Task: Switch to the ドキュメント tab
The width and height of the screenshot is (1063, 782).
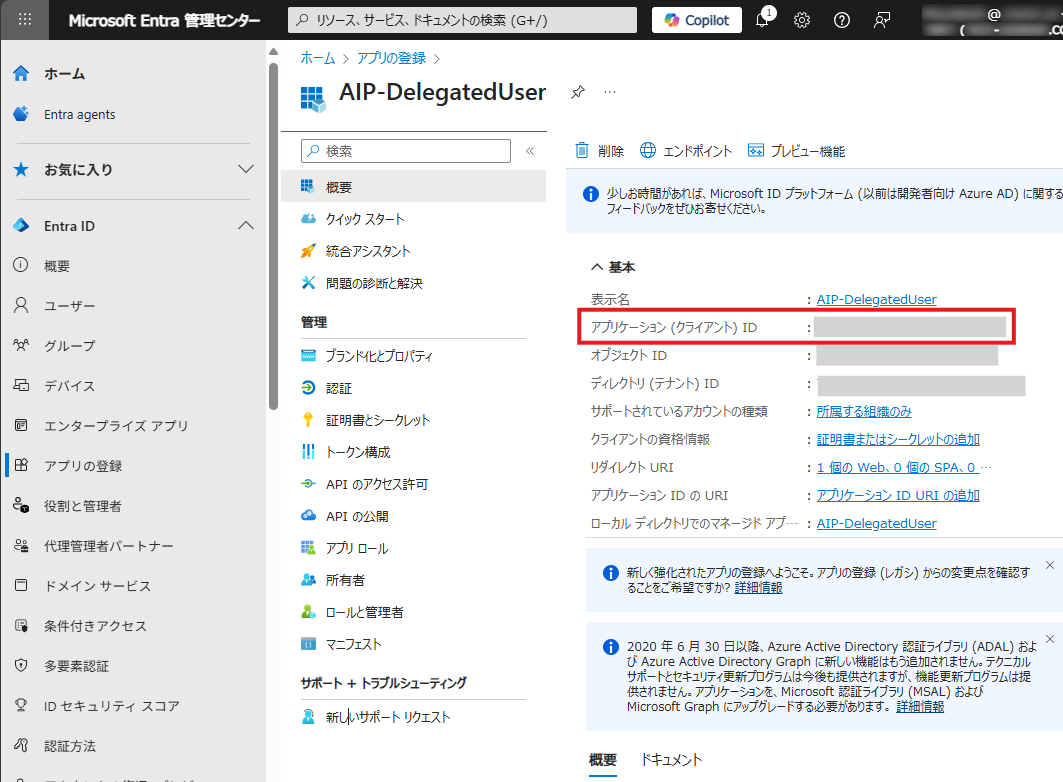Action: tap(671, 760)
